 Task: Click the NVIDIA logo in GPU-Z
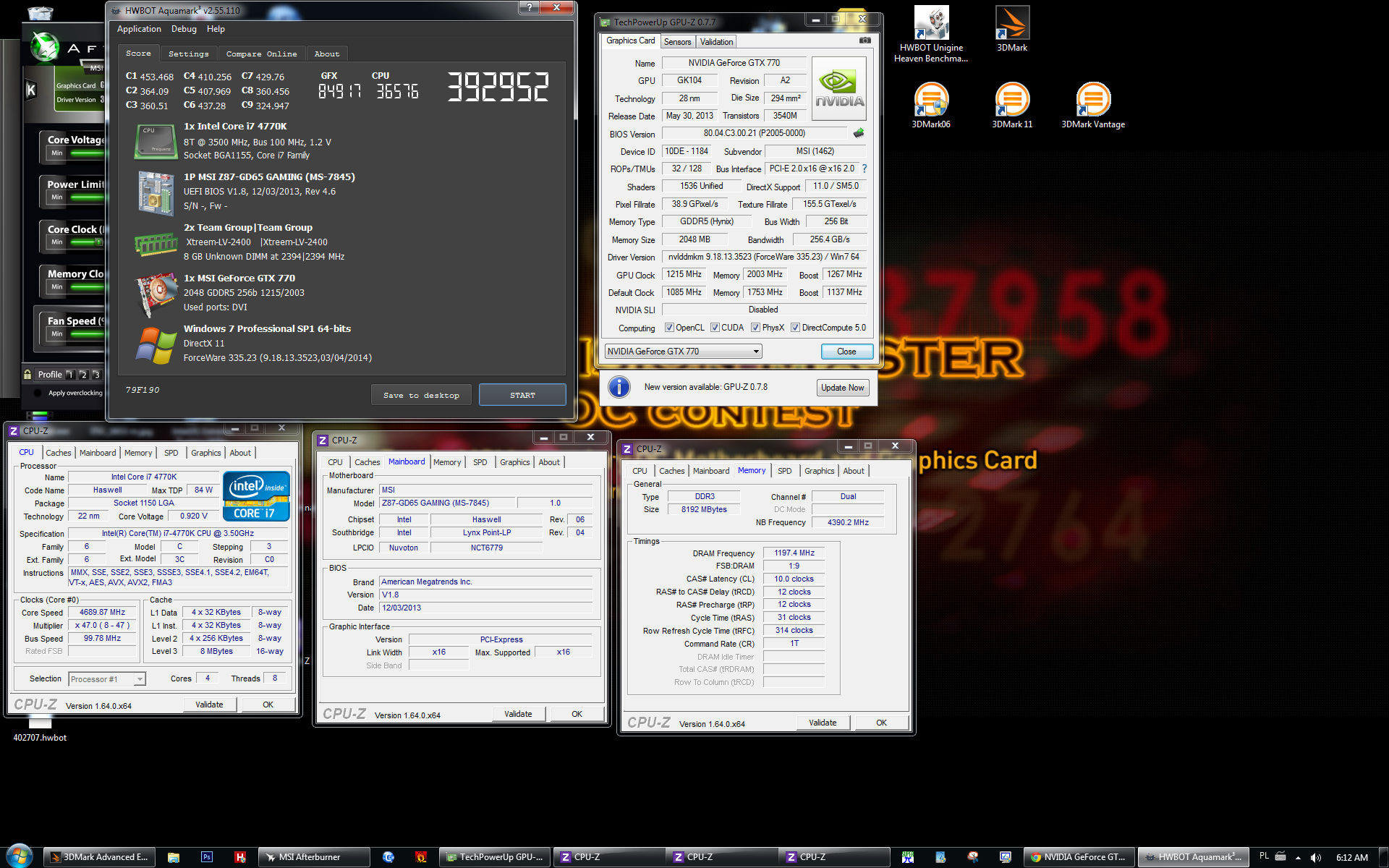pos(839,89)
